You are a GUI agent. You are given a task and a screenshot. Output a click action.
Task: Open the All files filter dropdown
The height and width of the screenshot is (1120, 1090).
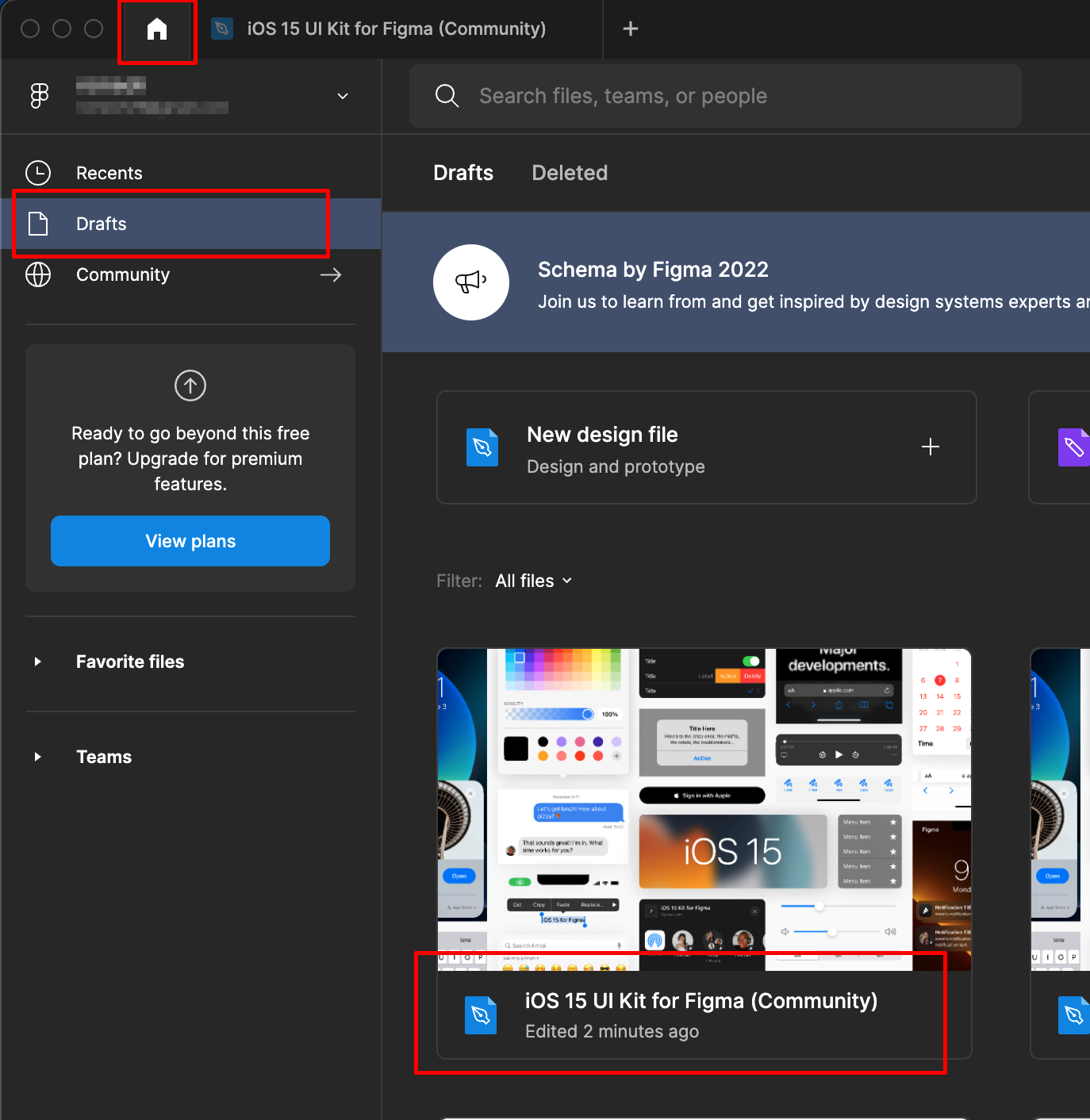click(533, 581)
